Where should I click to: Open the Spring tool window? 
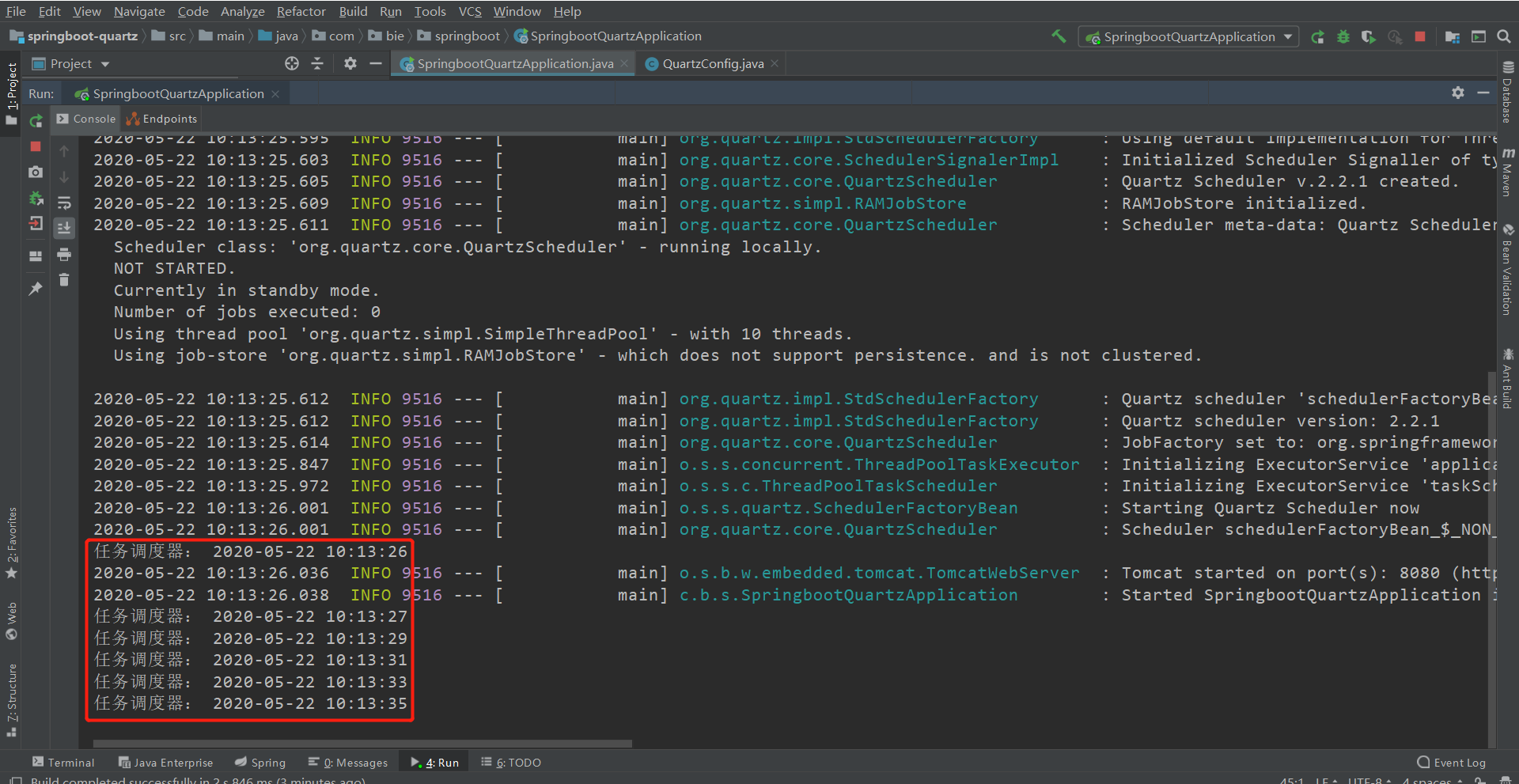pyautogui.click(x=260, y=763)
